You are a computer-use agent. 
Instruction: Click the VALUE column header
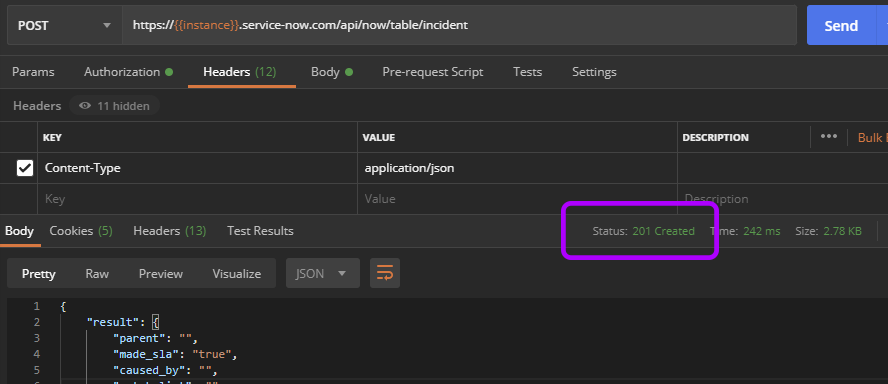(378, 138)
